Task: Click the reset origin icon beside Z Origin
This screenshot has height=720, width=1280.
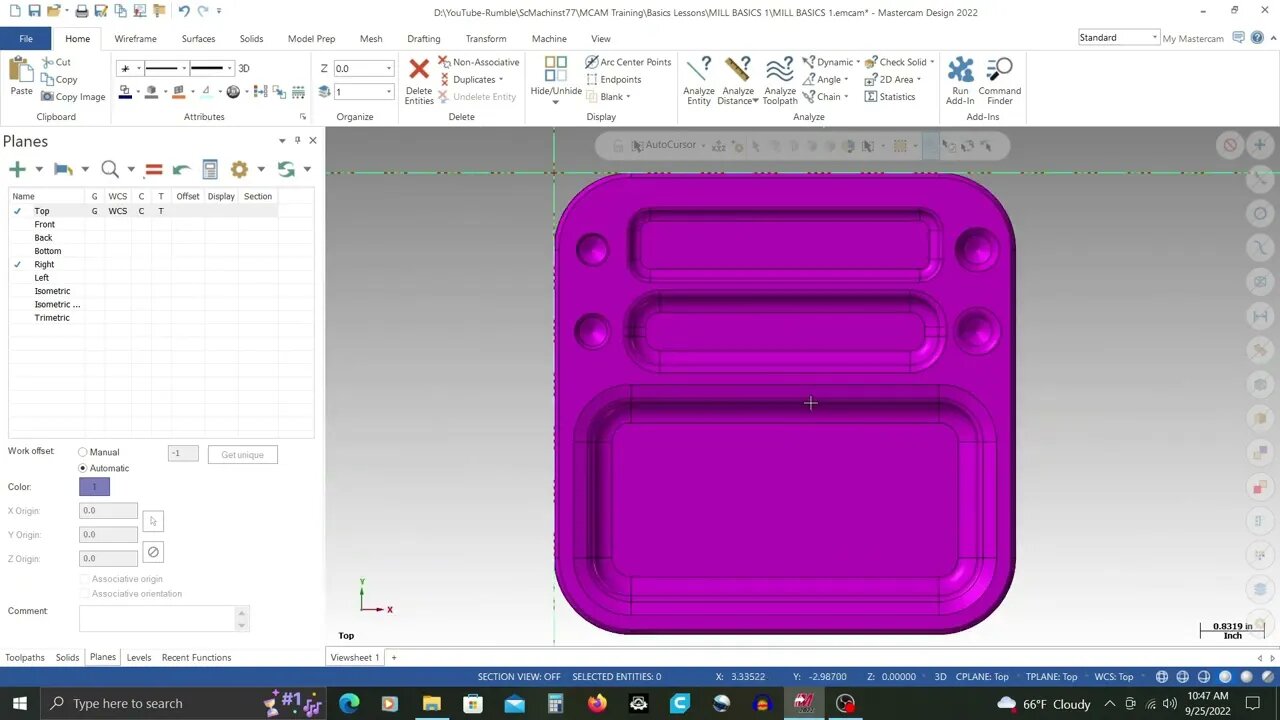Action: click(153, 552)
